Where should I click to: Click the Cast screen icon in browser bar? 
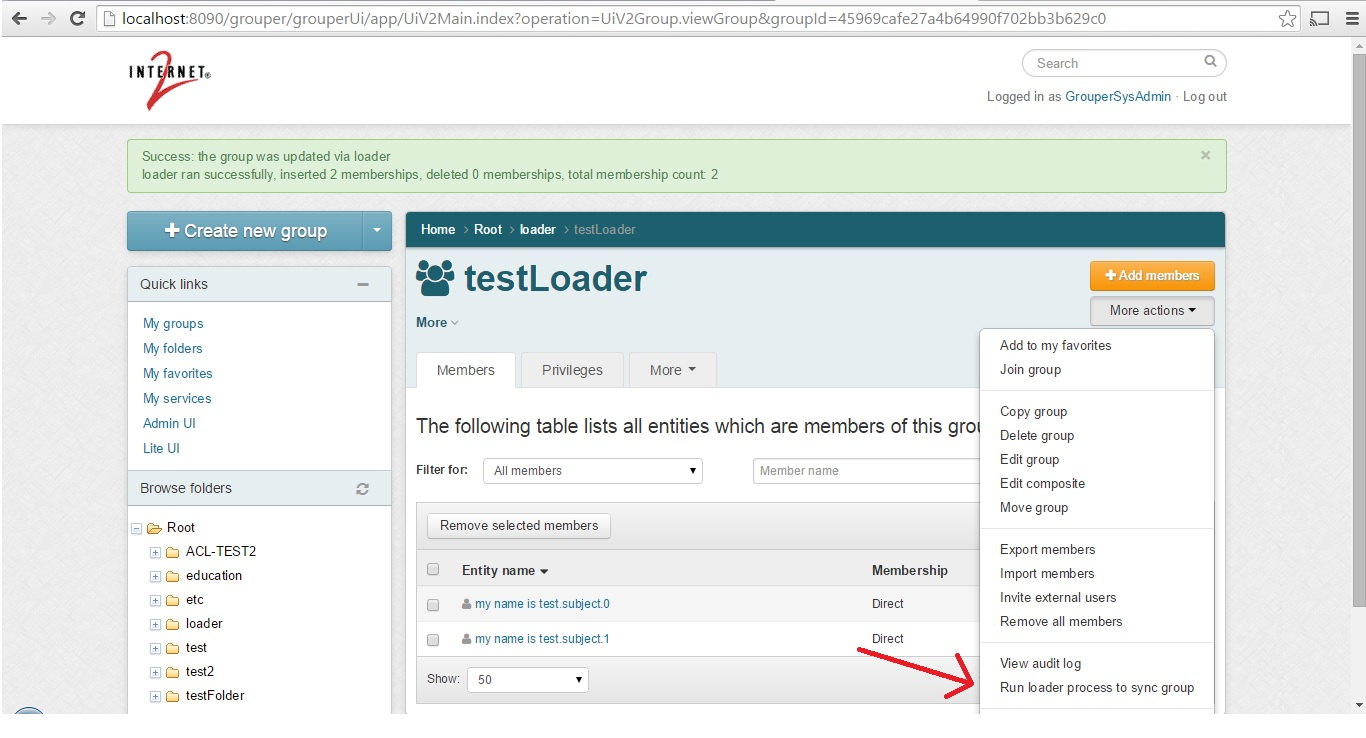(1320, 18)
